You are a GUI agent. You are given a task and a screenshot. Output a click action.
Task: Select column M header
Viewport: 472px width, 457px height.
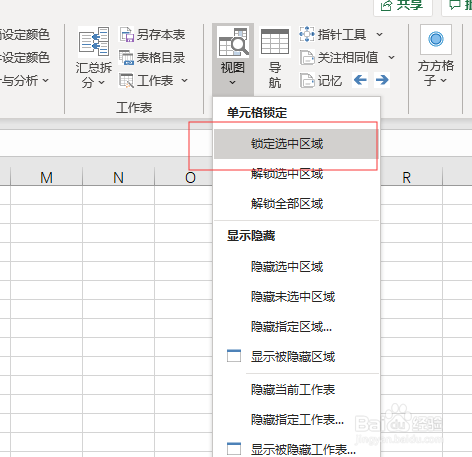46,177
